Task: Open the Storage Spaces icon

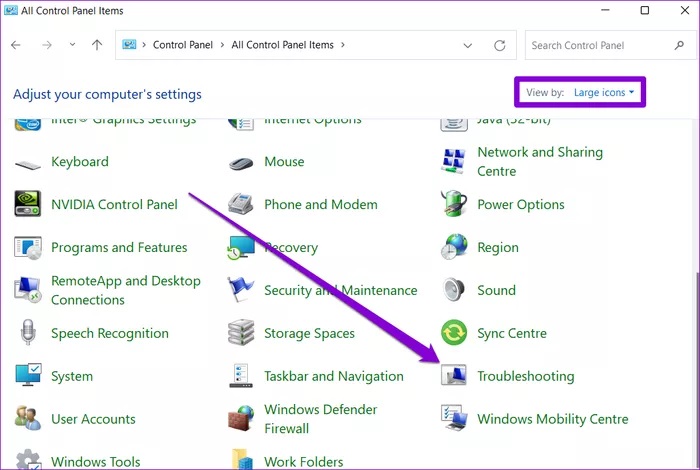Action: coord(241,333)
